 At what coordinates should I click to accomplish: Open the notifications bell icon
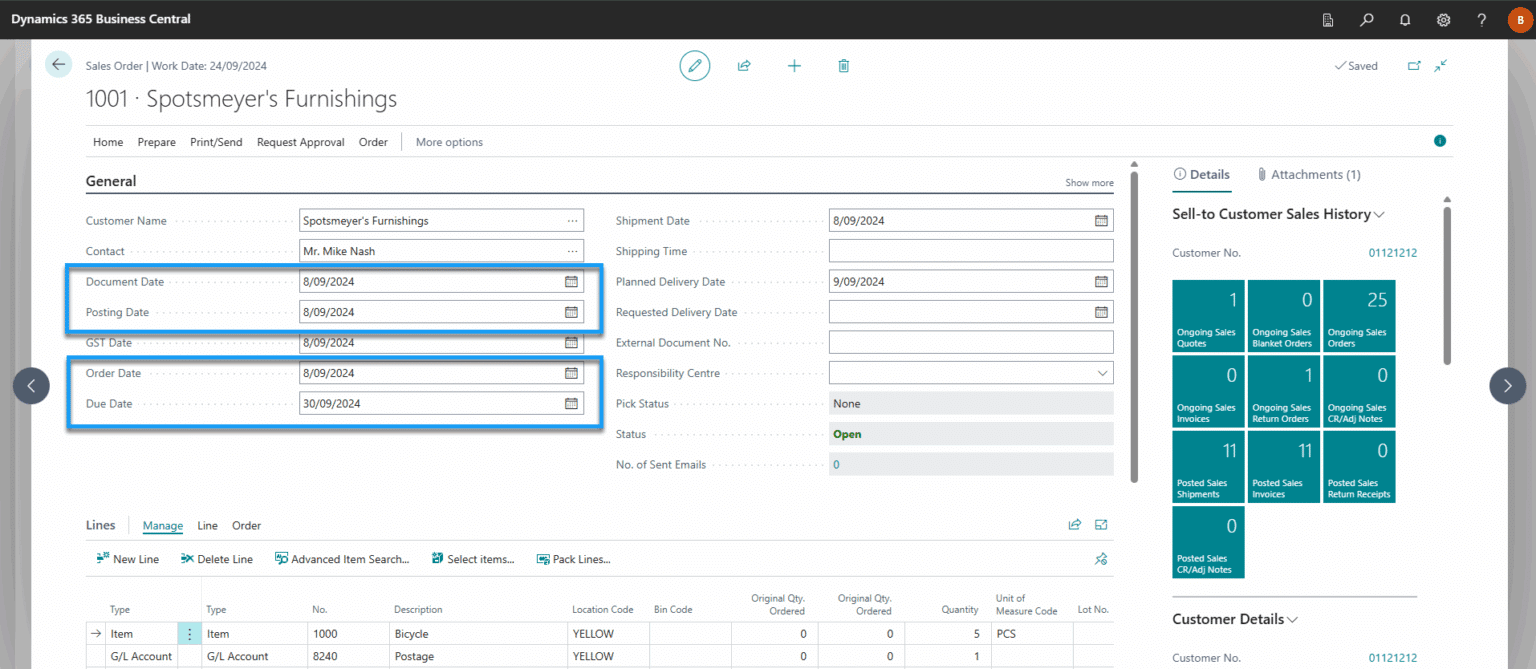click(1405, 20)
